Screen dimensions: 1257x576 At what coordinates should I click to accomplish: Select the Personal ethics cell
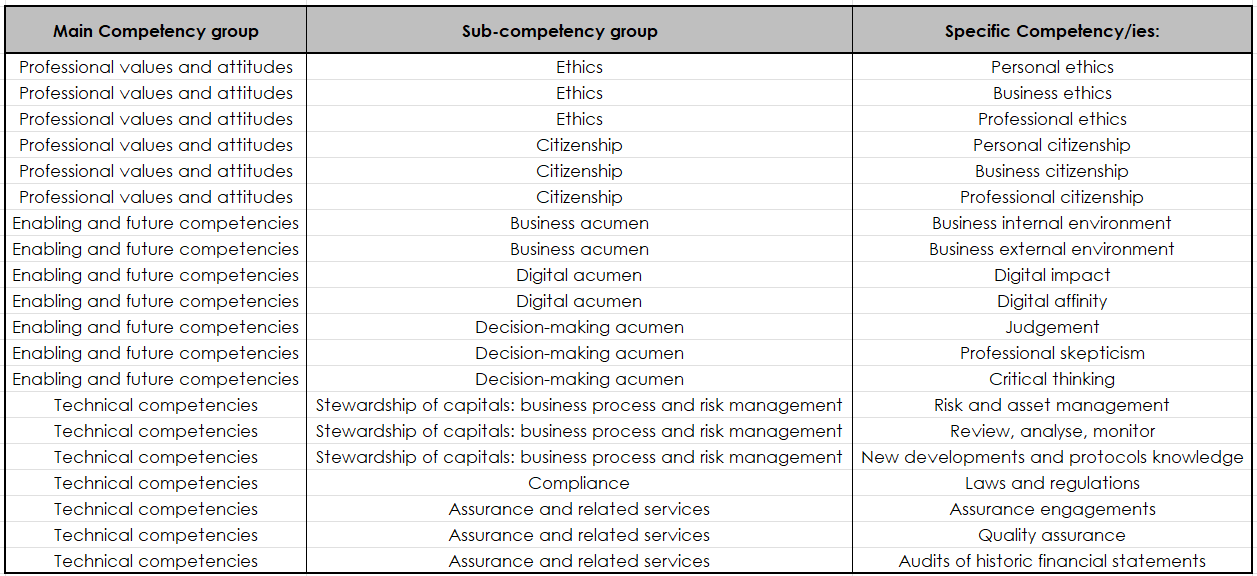(x=1052, y=67)
